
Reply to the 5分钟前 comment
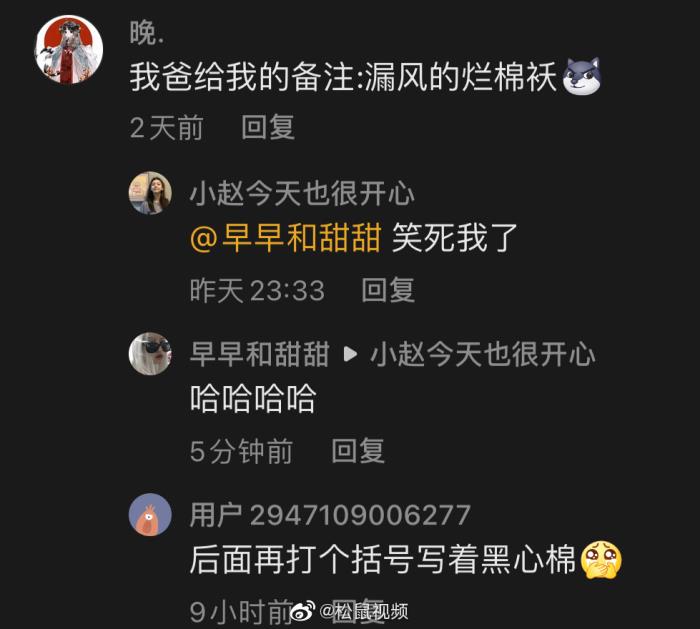click(x=358, y=450)
